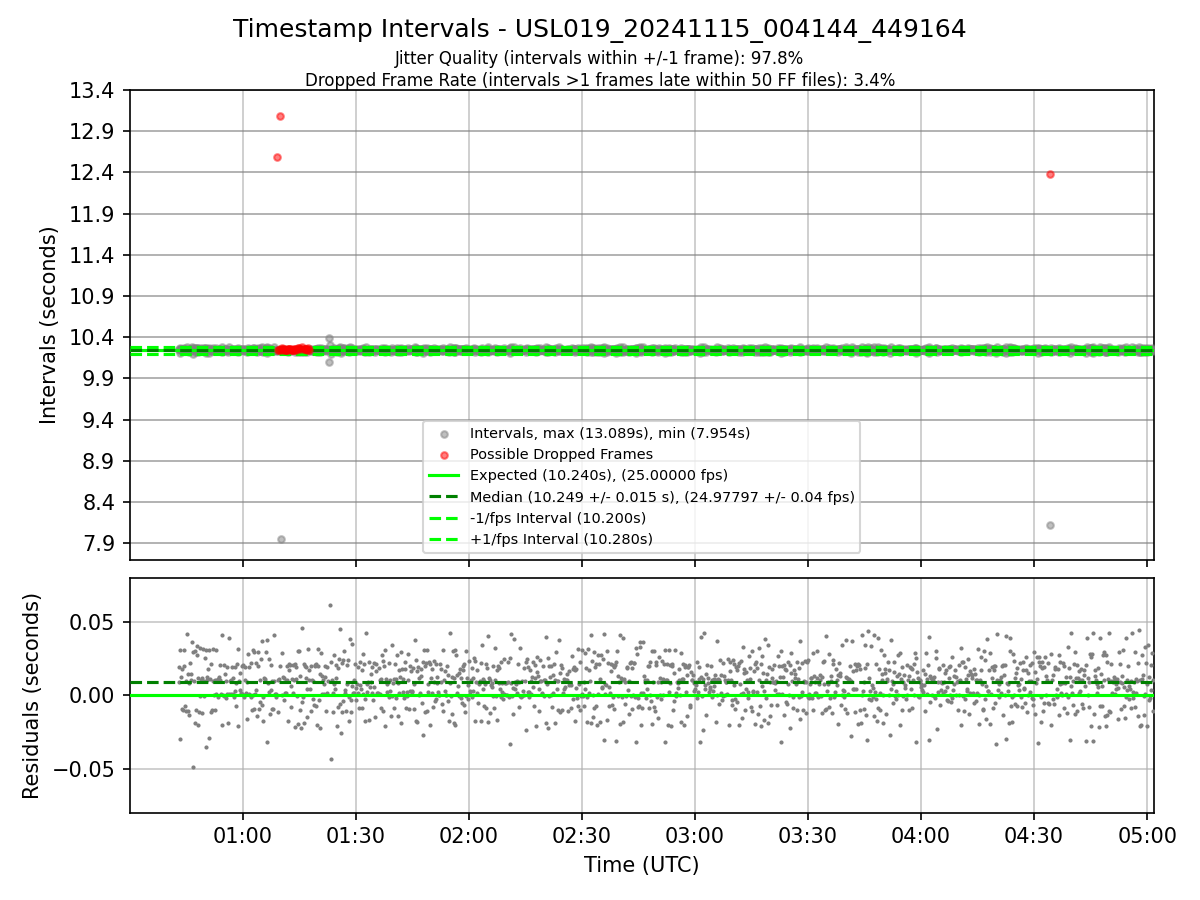Click the gray outlier point just below 10.2s near 01:23
This screenshot has height=900, width=1200.
(329, 362)
